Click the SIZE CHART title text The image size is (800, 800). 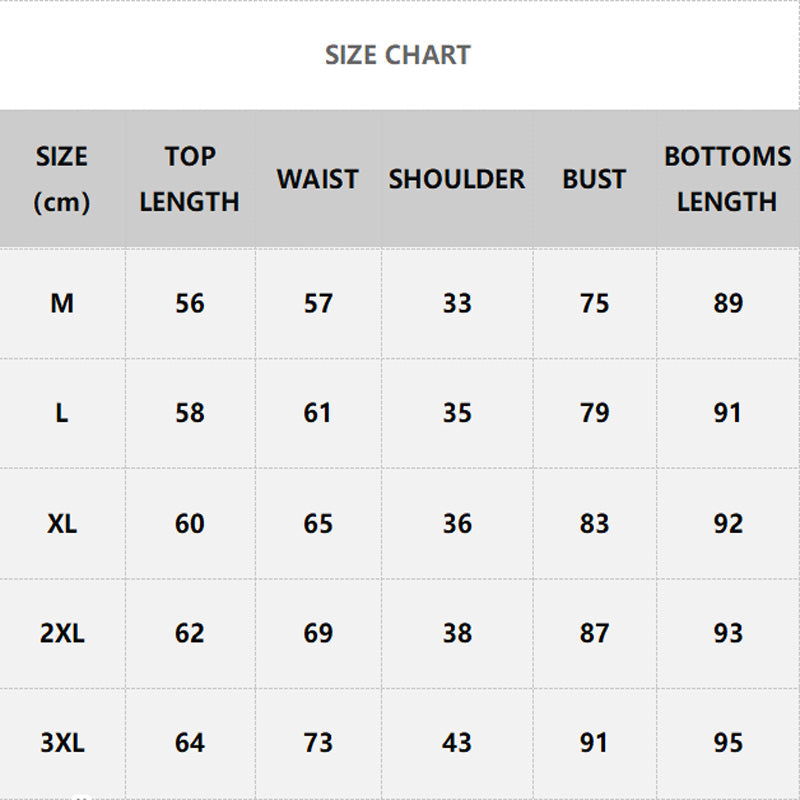pyautogui.click(x=398, y=55)
